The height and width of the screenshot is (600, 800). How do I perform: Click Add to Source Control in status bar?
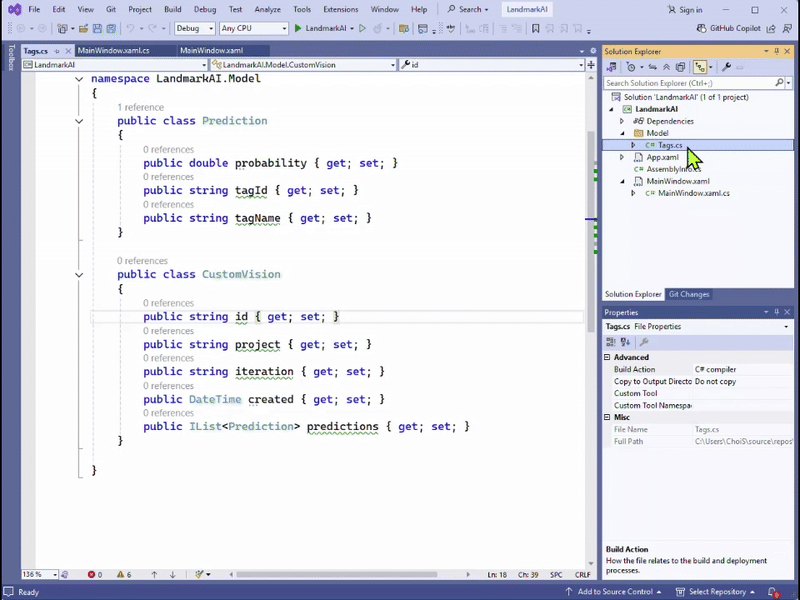point(614,592)
